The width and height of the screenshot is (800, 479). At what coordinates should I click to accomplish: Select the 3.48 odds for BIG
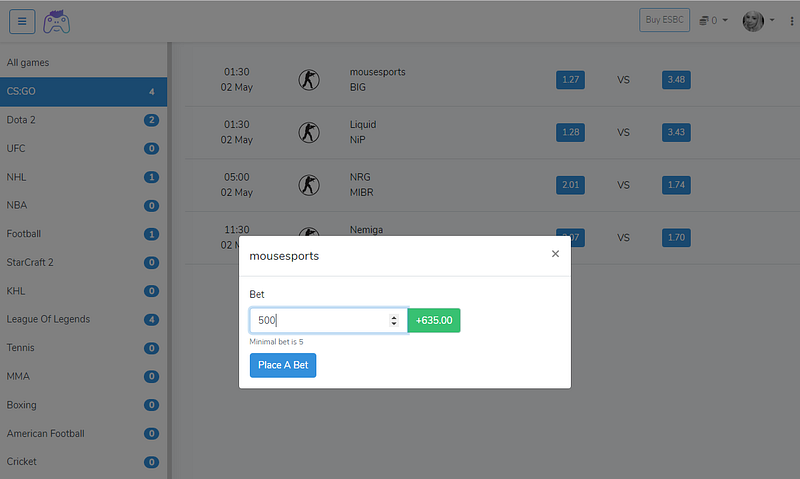pyautogui.click(x=676, y=80)
